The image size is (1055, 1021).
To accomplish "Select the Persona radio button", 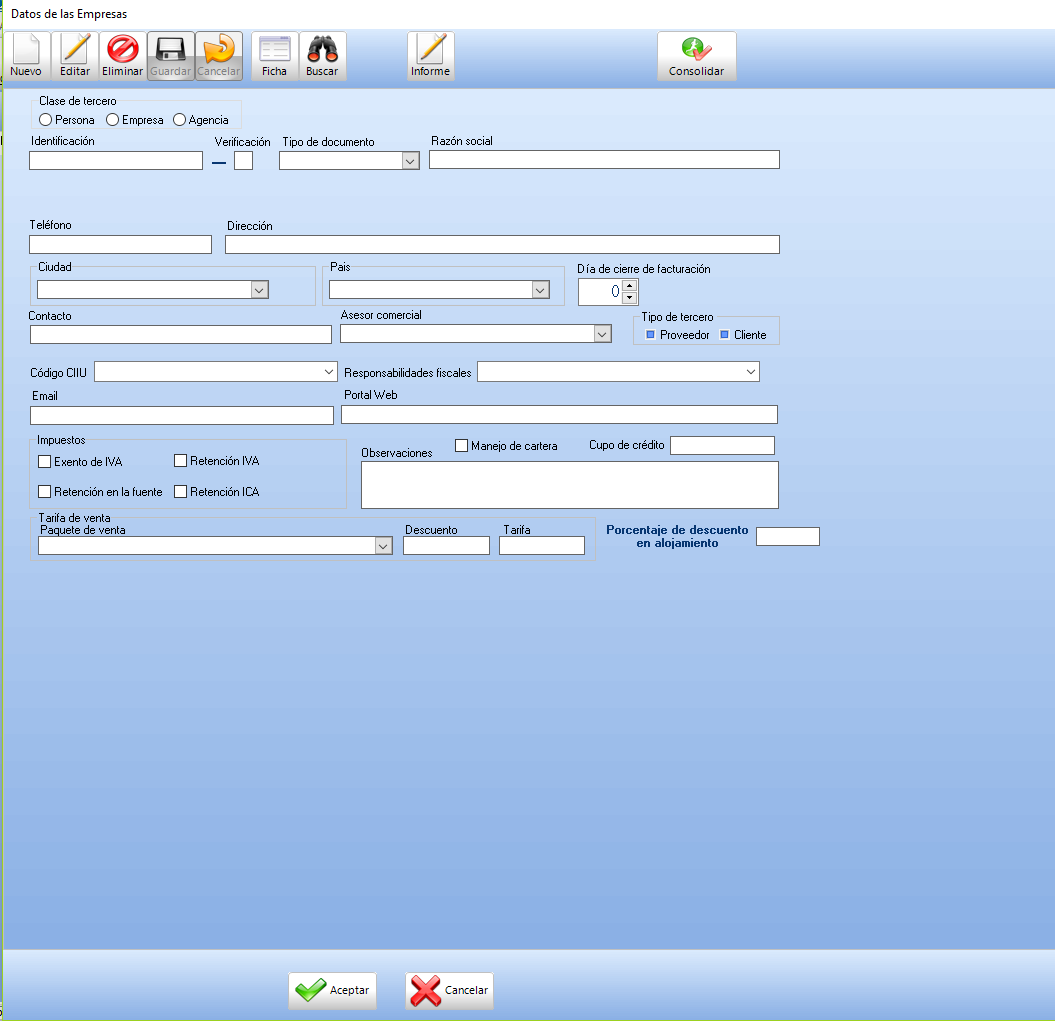I will pos(46,120).
